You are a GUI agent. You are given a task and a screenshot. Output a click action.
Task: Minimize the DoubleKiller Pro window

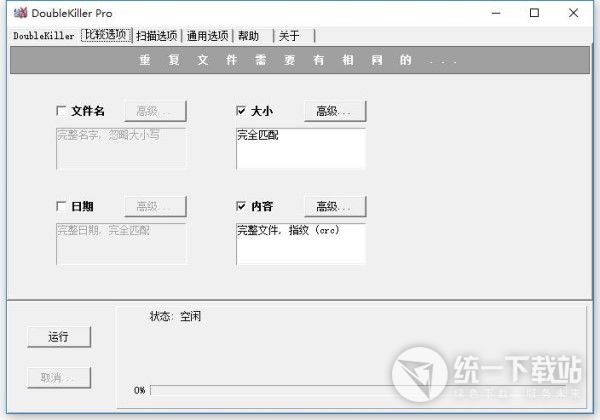coord(496,13)
